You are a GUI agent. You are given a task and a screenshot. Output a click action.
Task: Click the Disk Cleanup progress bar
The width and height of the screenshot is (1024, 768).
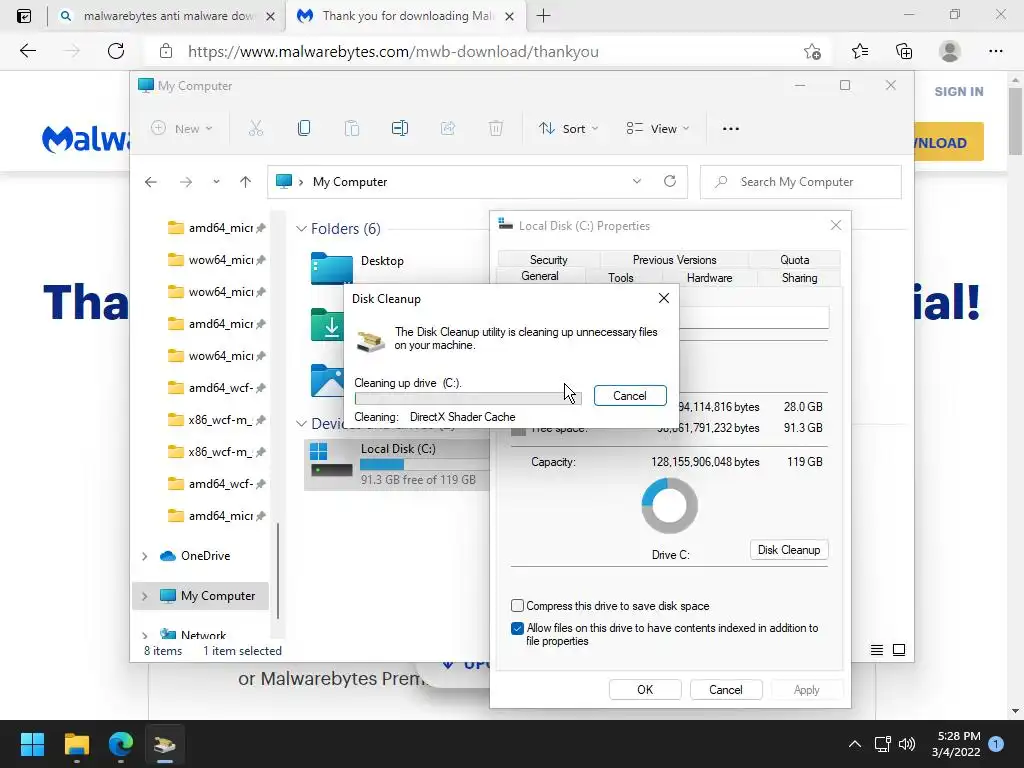pos(468,398)
